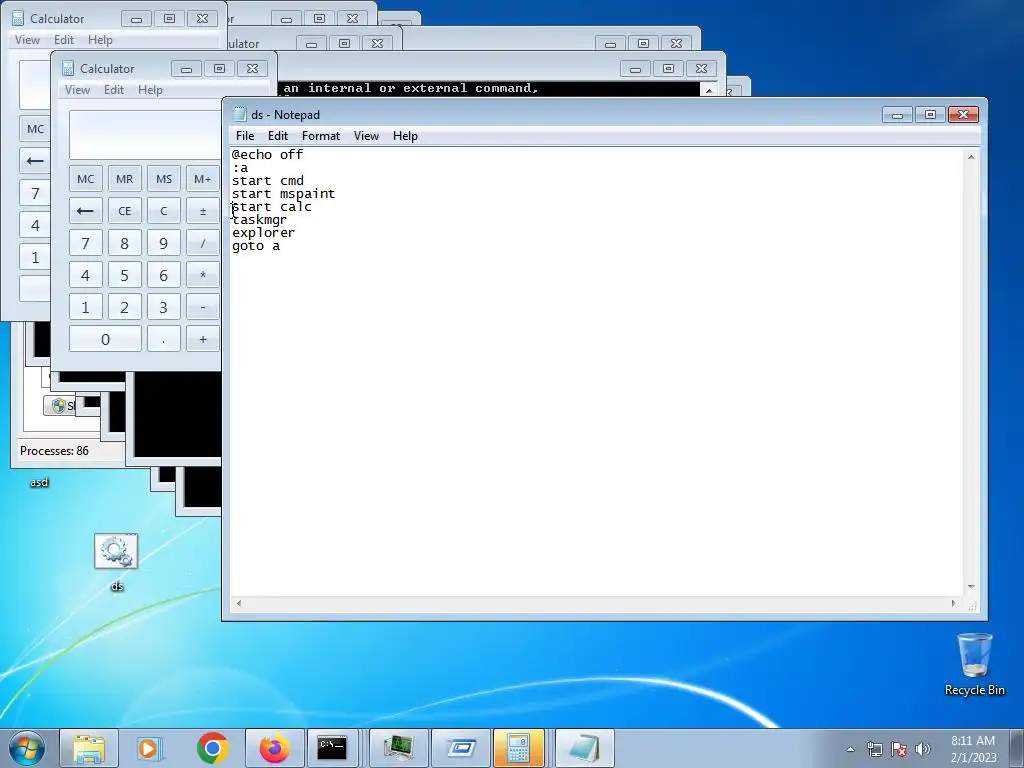The width and height of the screenshot is (1024, 768).
Task: Click digit 7 in front Calculator
Action: tap(86, 244)
